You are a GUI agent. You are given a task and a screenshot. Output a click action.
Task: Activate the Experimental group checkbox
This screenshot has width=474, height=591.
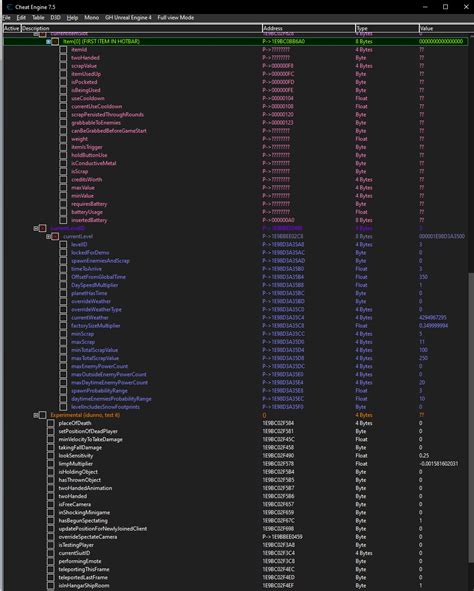tap(43, 415)
